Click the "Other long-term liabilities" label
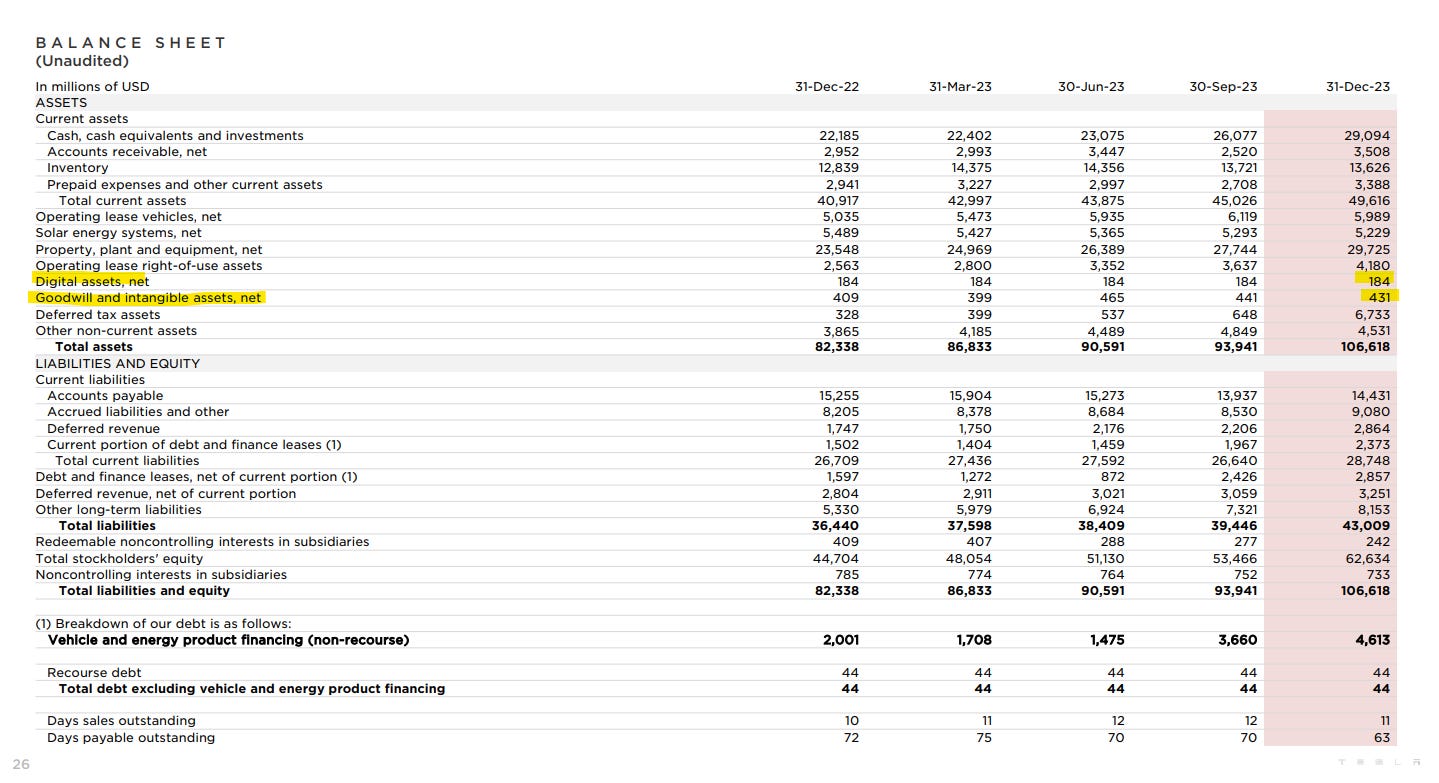 (x=118, y=510)
